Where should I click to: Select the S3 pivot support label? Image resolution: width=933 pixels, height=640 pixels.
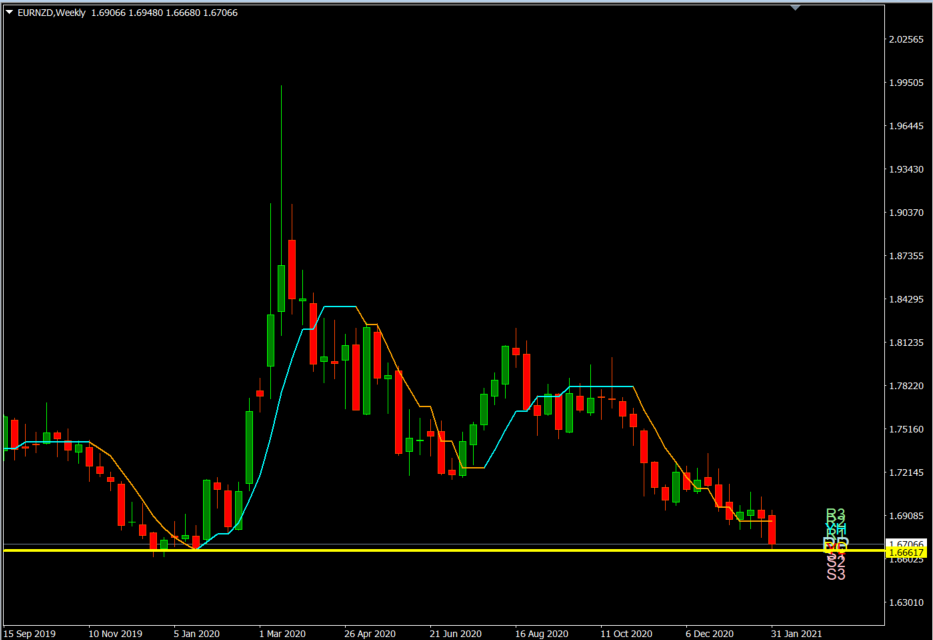[835, 573]
